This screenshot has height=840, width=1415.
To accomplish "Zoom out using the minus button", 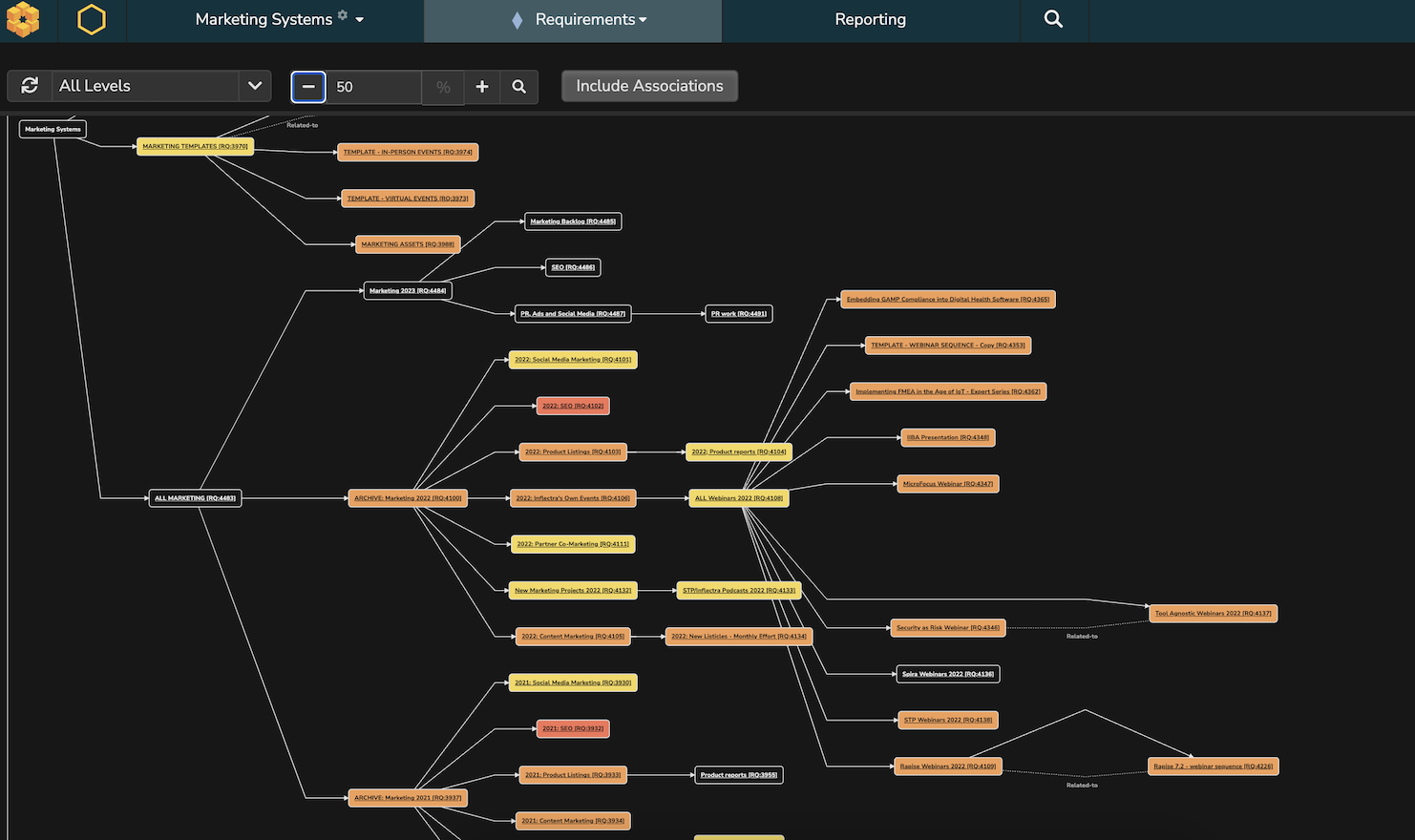I will pyautogui.click(x=308, y=87).
